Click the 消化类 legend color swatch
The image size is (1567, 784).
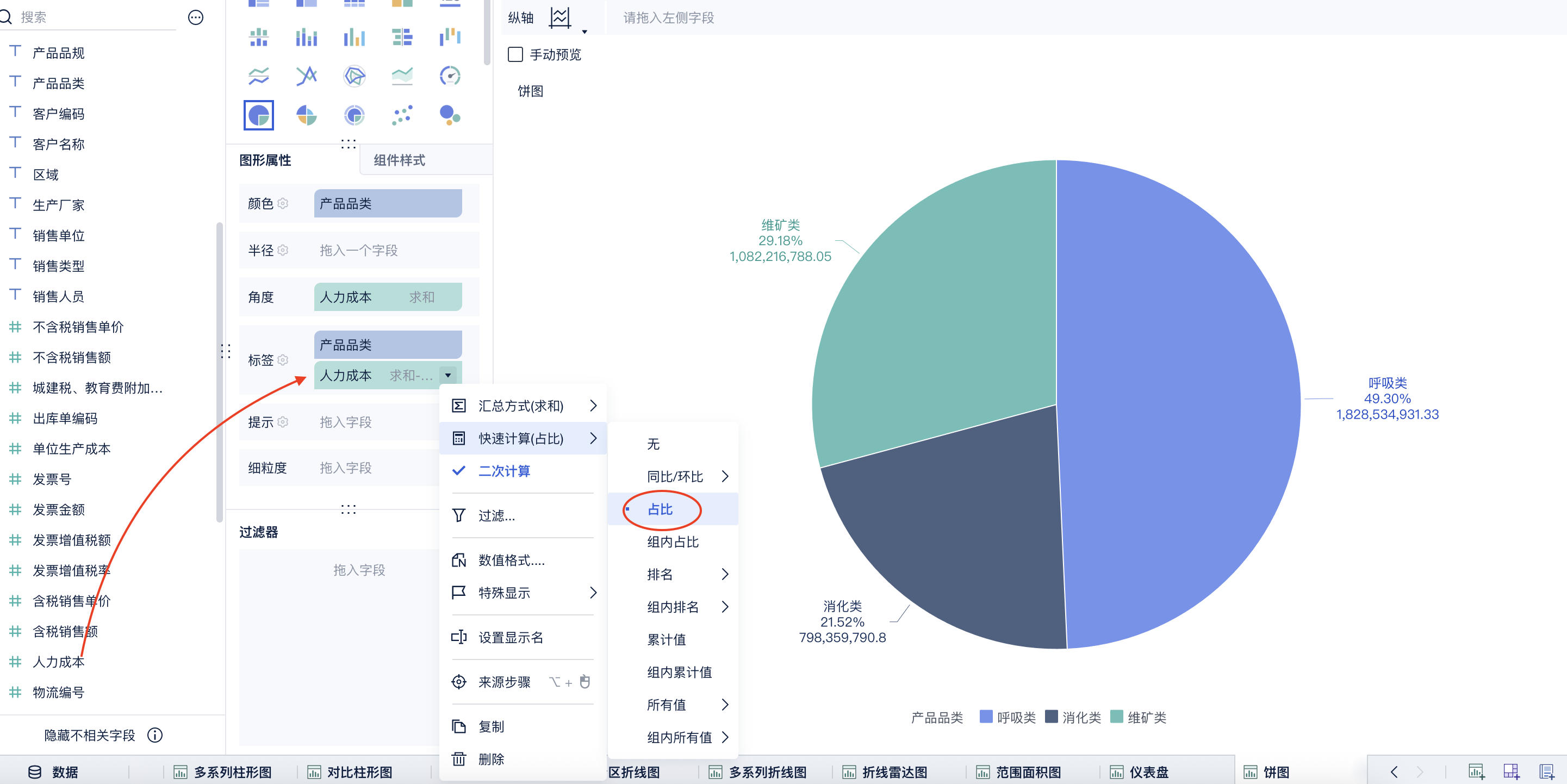click(x=1051, y=717)
